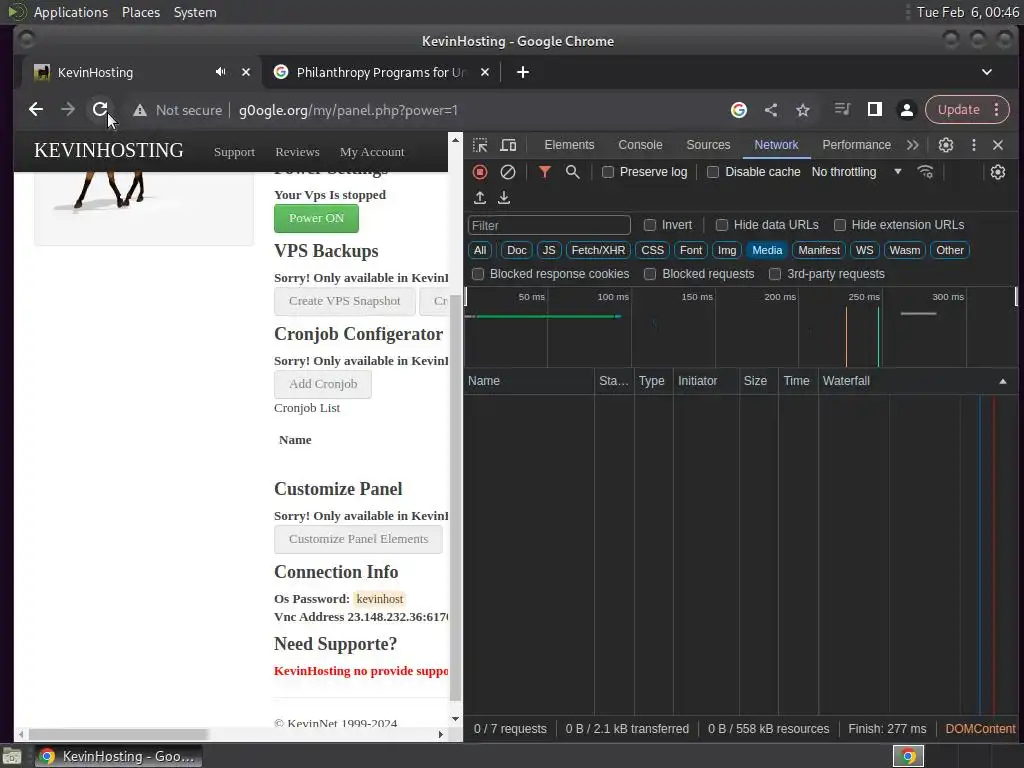The image size is (1024, 768).
Task: Switch to the Sources tab
Action: coord(708,145)
